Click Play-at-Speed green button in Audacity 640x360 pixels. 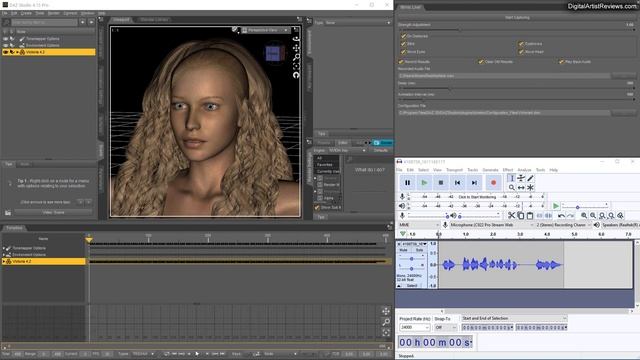(556, 206)
